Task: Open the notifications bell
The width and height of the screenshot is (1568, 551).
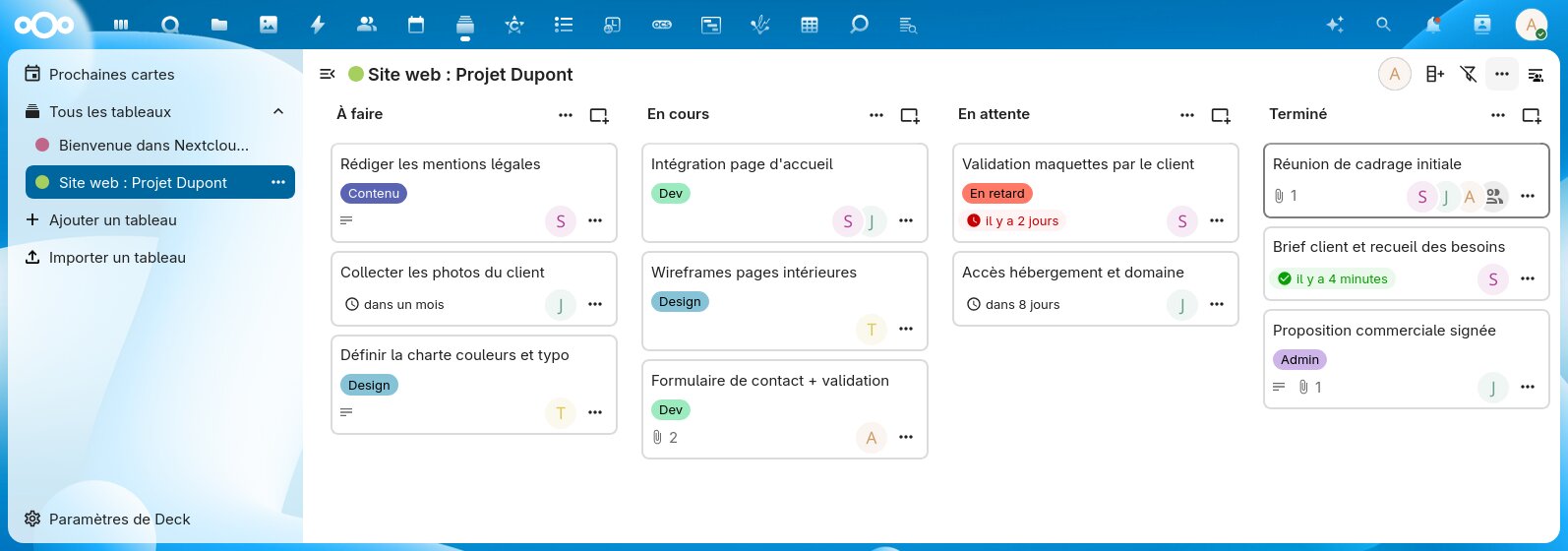Action: (1433, 25)
